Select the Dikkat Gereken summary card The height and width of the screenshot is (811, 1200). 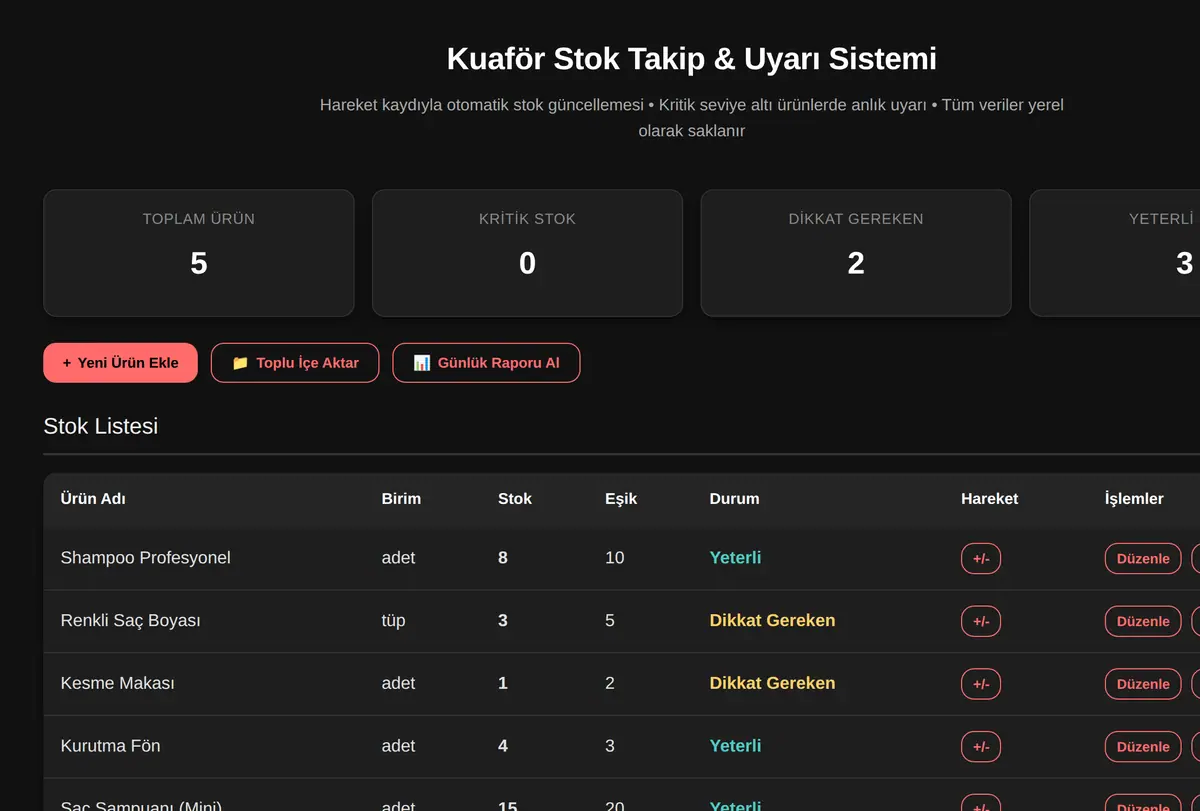856,253
